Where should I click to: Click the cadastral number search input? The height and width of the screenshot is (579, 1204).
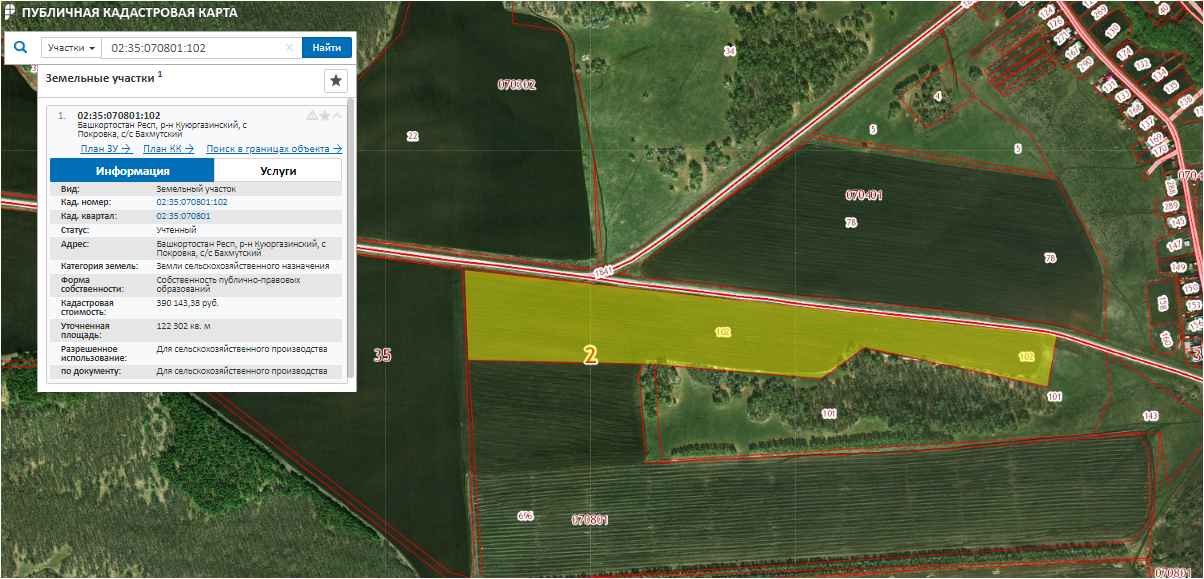pos(192,48)
